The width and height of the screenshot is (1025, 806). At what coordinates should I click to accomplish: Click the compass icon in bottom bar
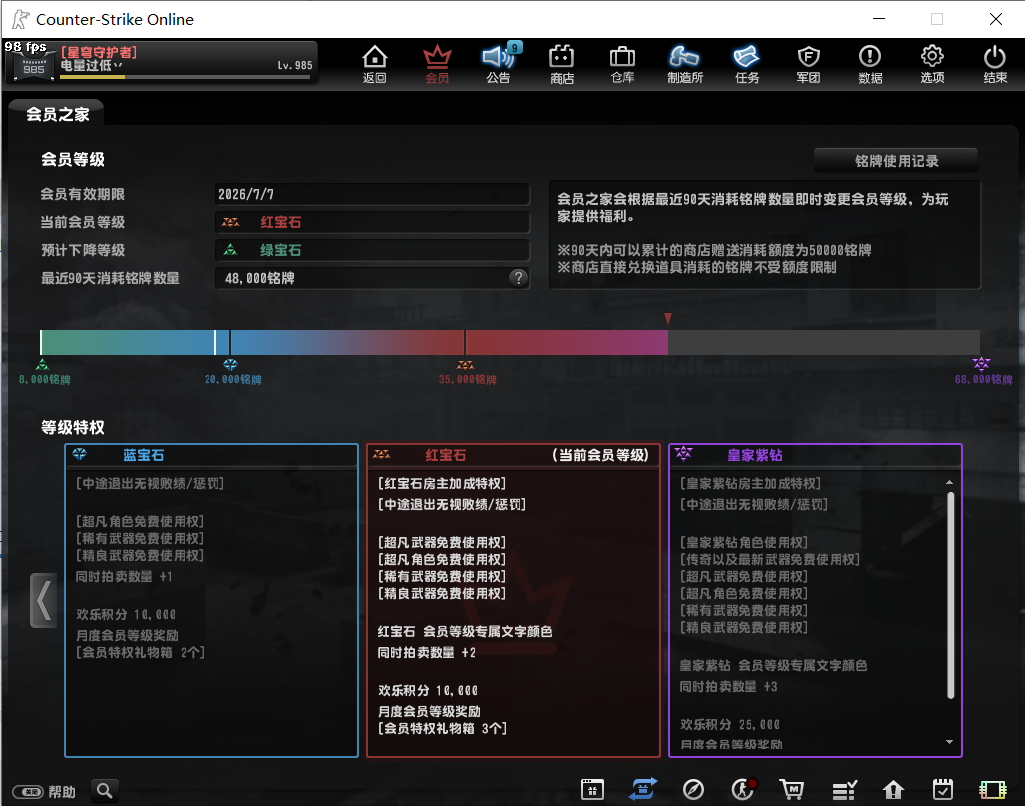pyautogui.click(x=693, y=790)
